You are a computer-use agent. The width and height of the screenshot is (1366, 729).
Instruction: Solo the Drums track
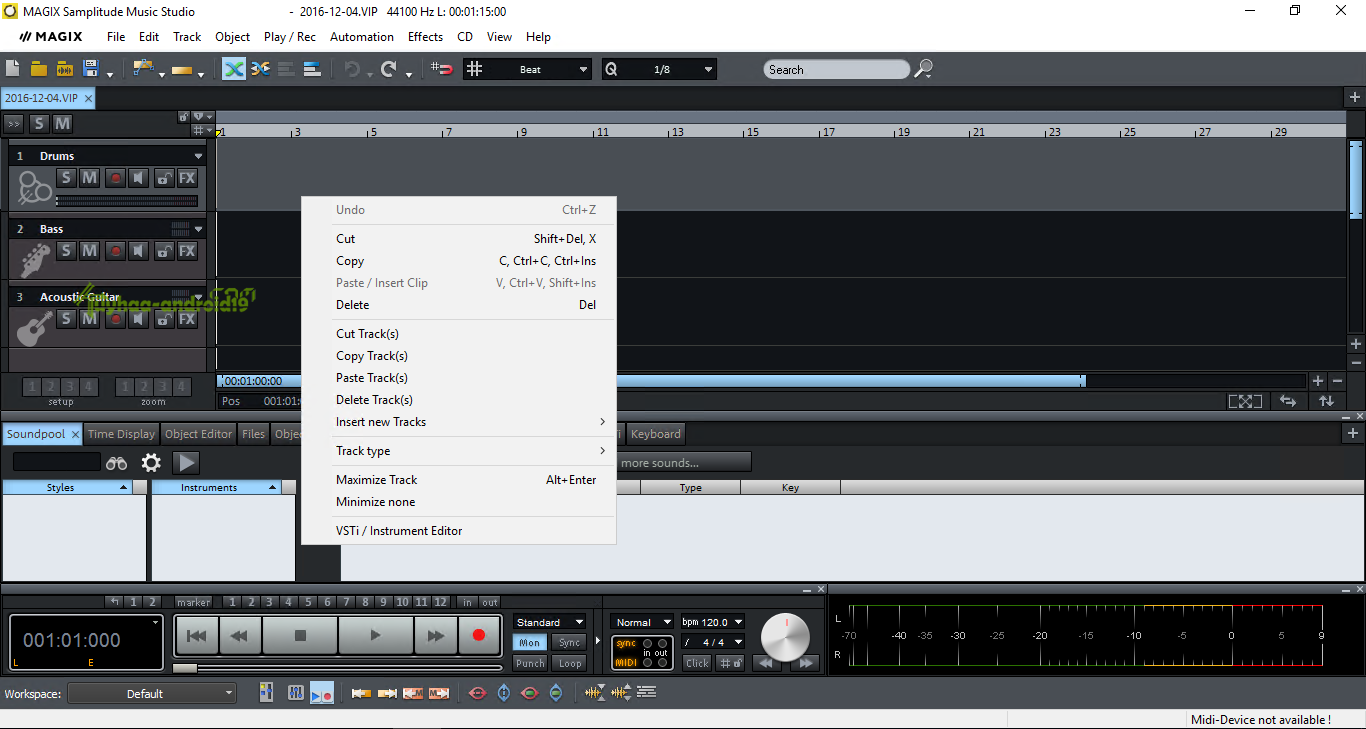tap(66, 178)
